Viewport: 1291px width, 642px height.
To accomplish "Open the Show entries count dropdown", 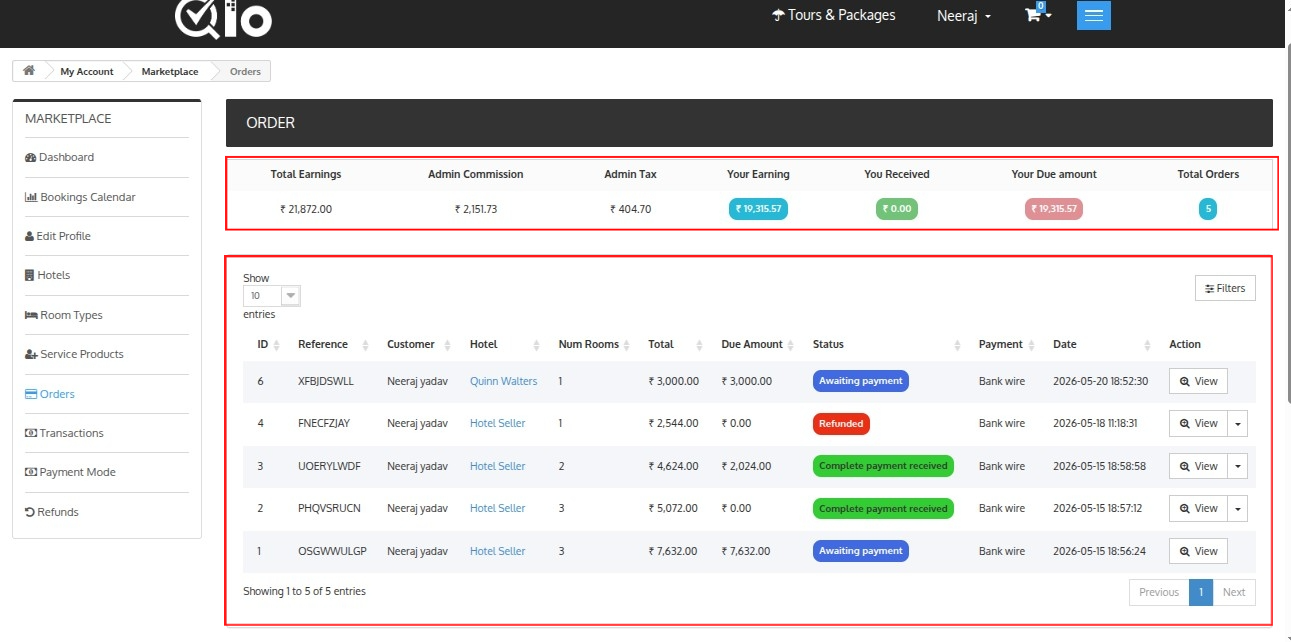I will (x=271, y=296).
